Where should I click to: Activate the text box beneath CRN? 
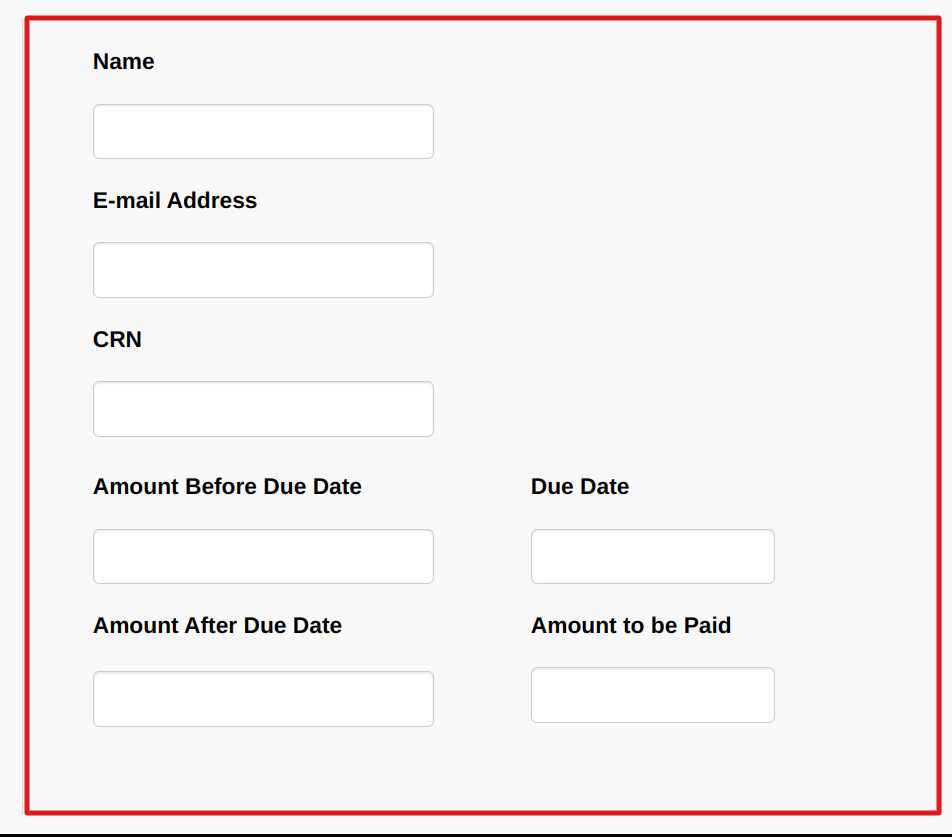(x=263, y=409)
